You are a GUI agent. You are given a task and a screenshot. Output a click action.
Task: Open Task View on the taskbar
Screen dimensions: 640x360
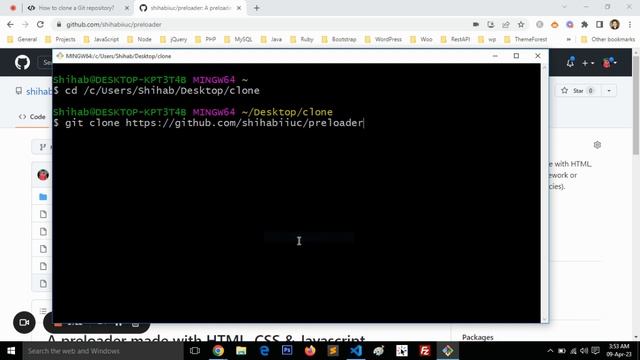click(x=195, y=351)
